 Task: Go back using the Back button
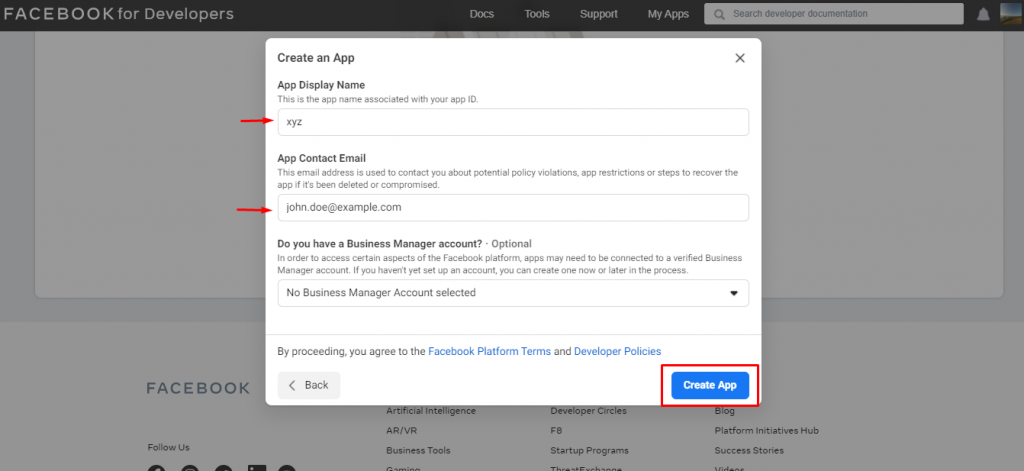[309, 385]
